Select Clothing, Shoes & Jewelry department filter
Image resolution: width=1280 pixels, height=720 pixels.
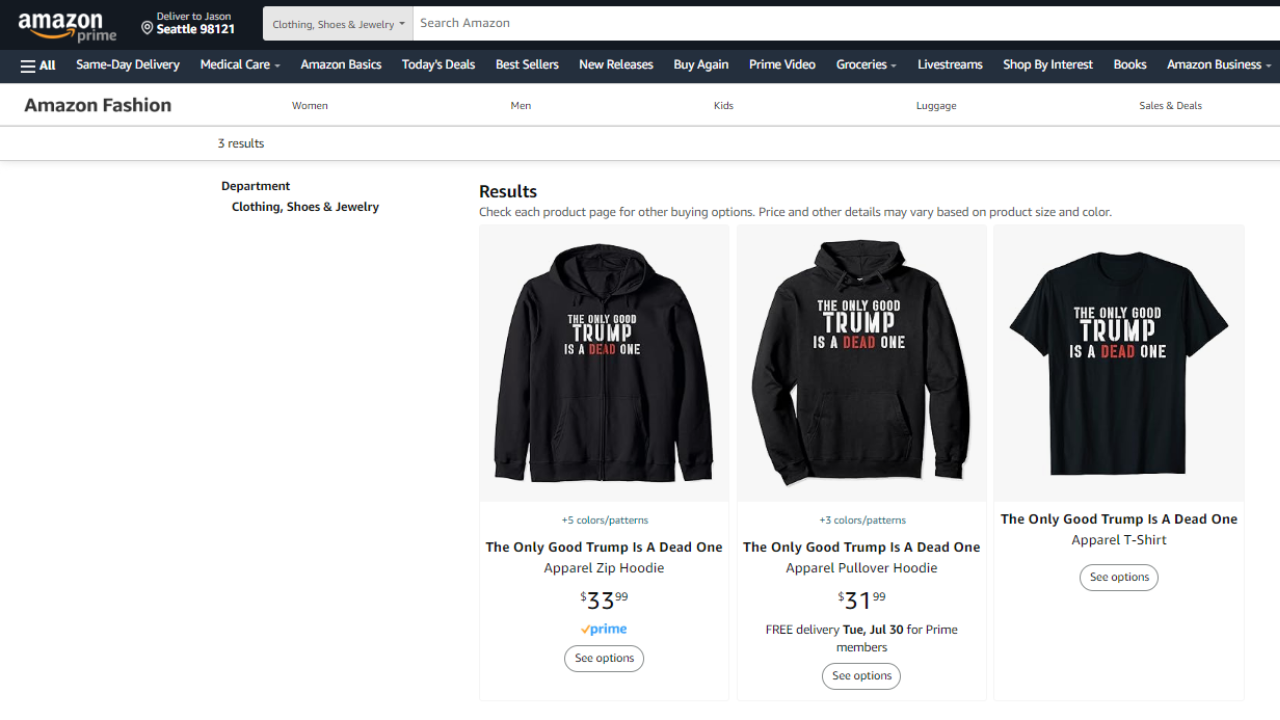305,207
